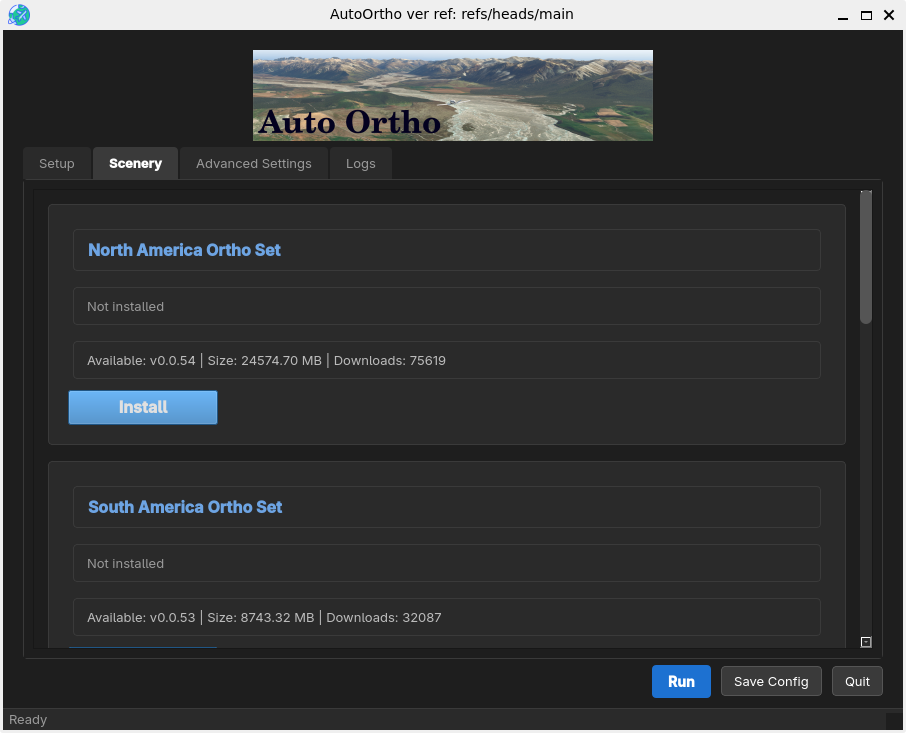Close the AutoOrtho window

[x=888, y=15]
